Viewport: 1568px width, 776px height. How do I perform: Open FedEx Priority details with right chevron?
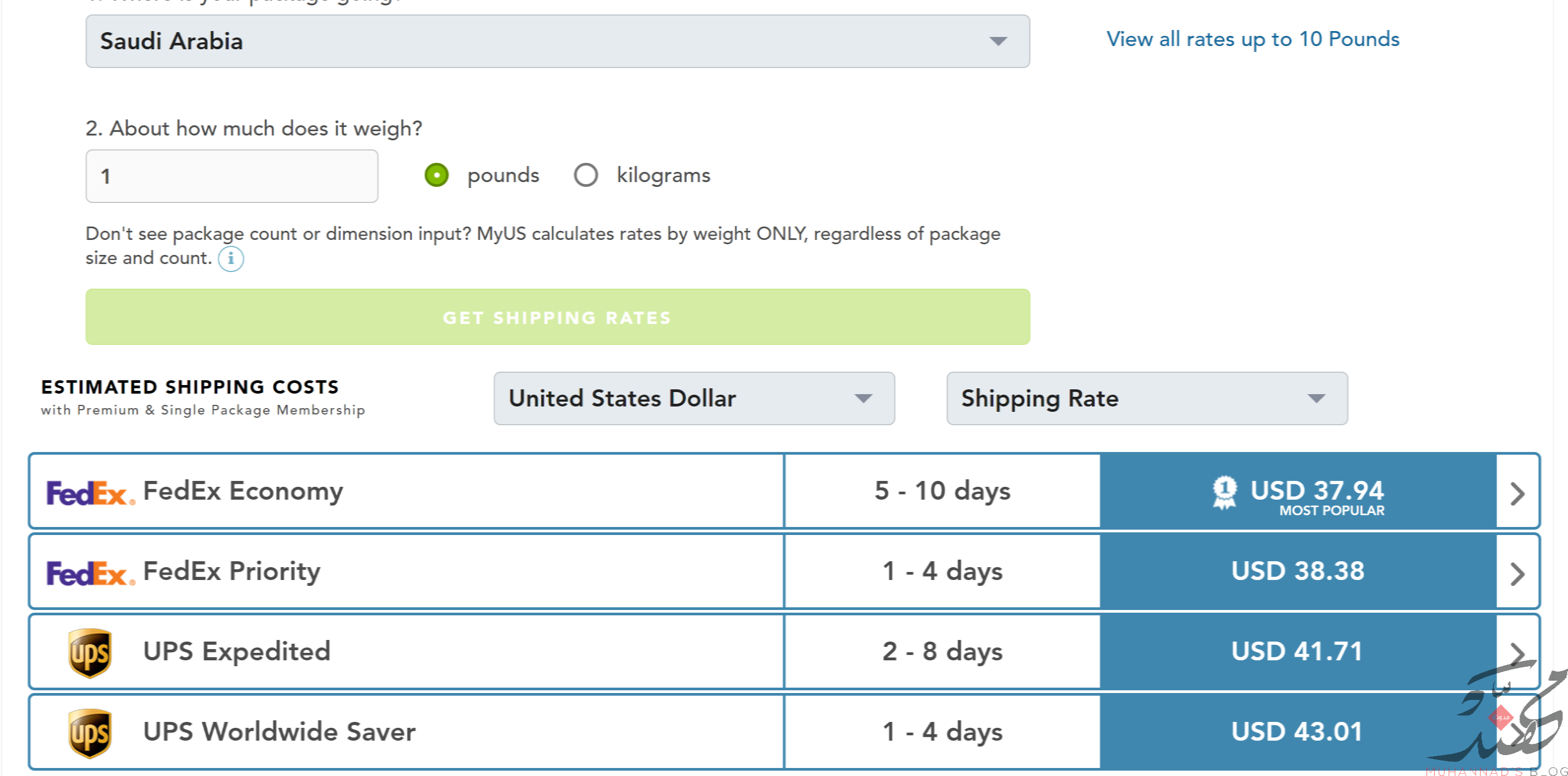point(1518,574)
